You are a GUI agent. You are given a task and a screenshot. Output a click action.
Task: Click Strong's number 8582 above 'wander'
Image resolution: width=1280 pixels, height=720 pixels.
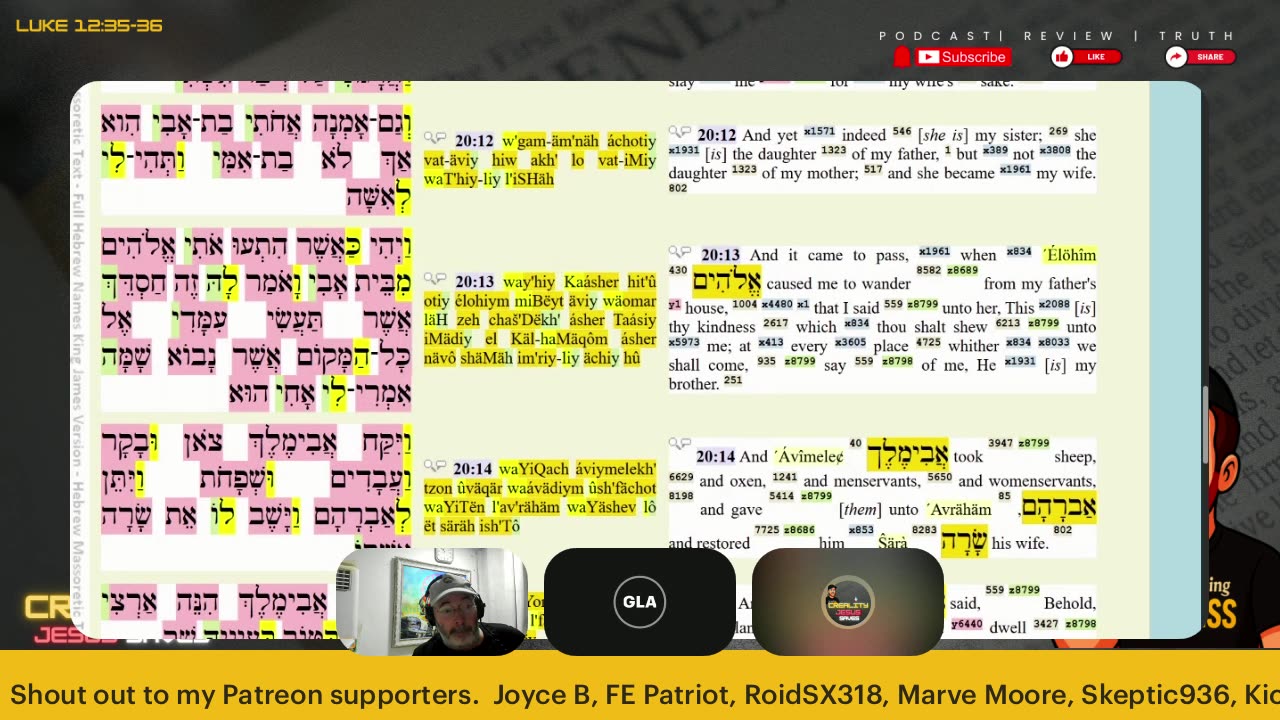click(929, 270)
